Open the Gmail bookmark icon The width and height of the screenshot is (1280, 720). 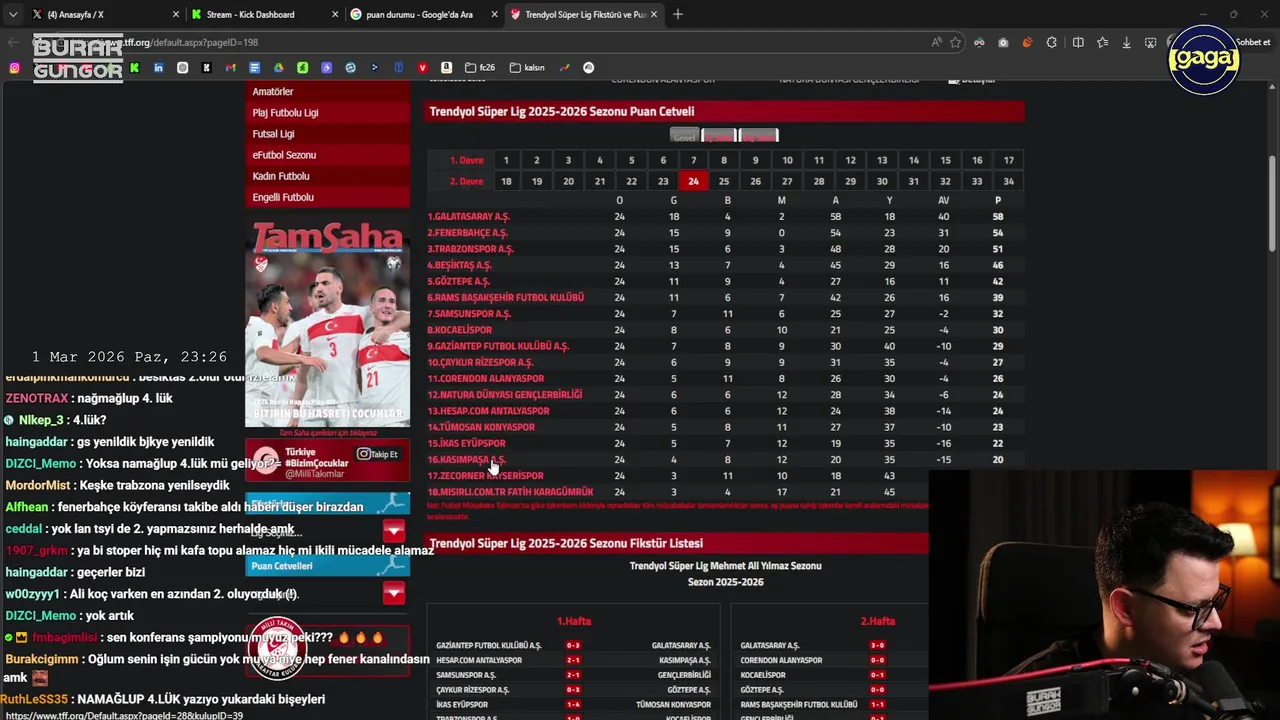point(231,68)
